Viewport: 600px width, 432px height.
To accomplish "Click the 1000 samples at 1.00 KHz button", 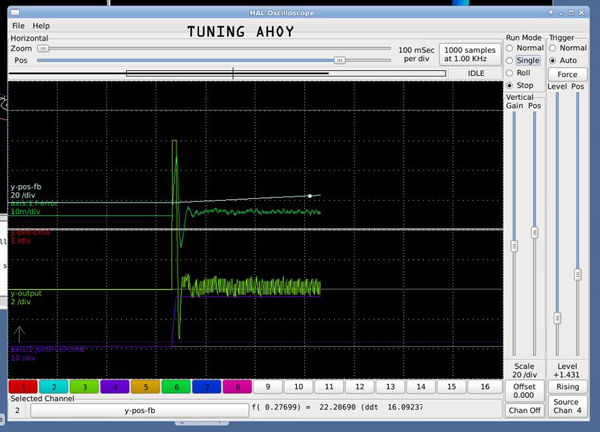I will point(468,54).
